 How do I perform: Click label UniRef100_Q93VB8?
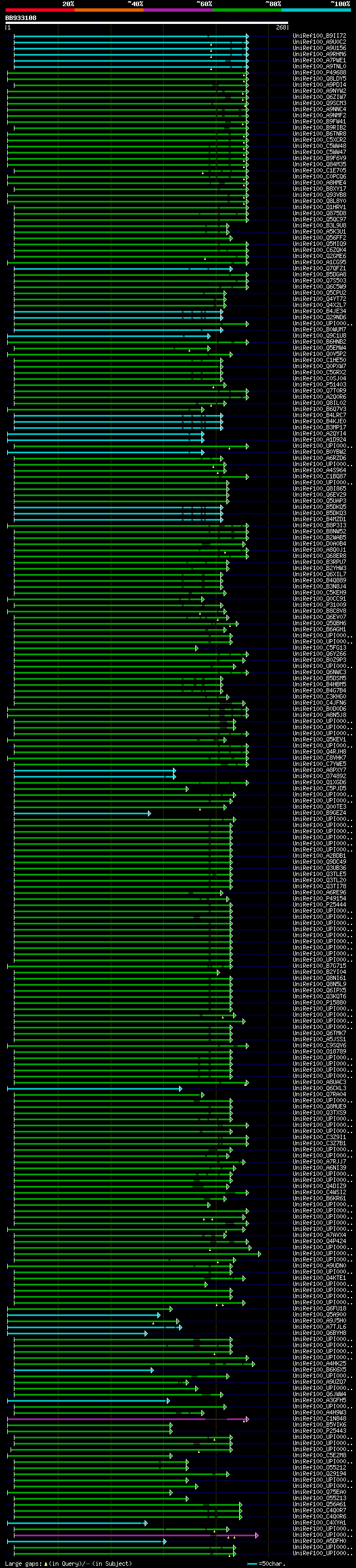[319, 195]
